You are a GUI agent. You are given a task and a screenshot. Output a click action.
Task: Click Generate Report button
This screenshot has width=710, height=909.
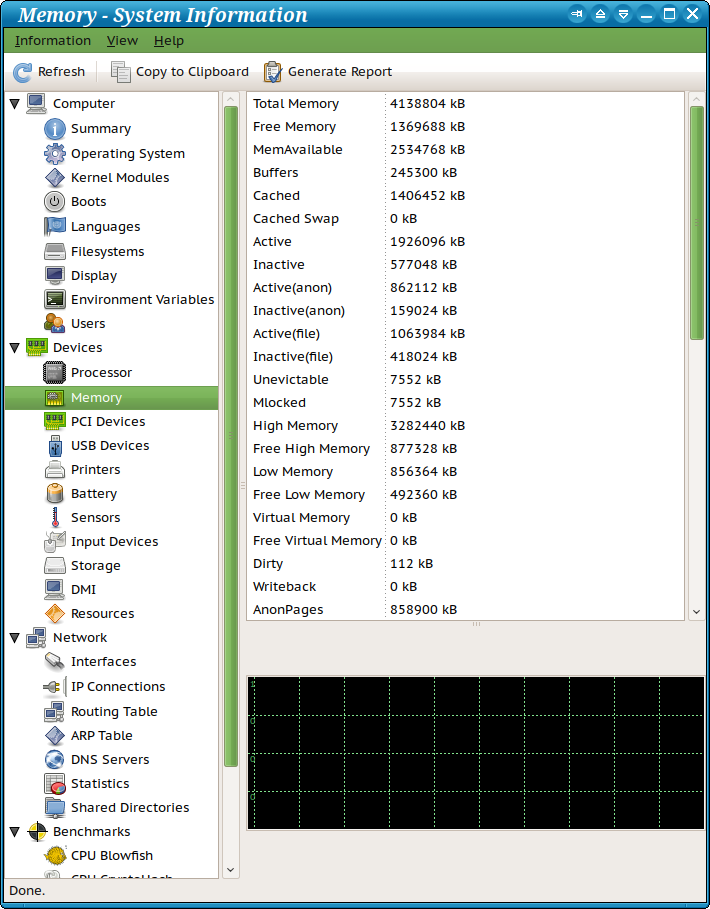coord(328,72)
